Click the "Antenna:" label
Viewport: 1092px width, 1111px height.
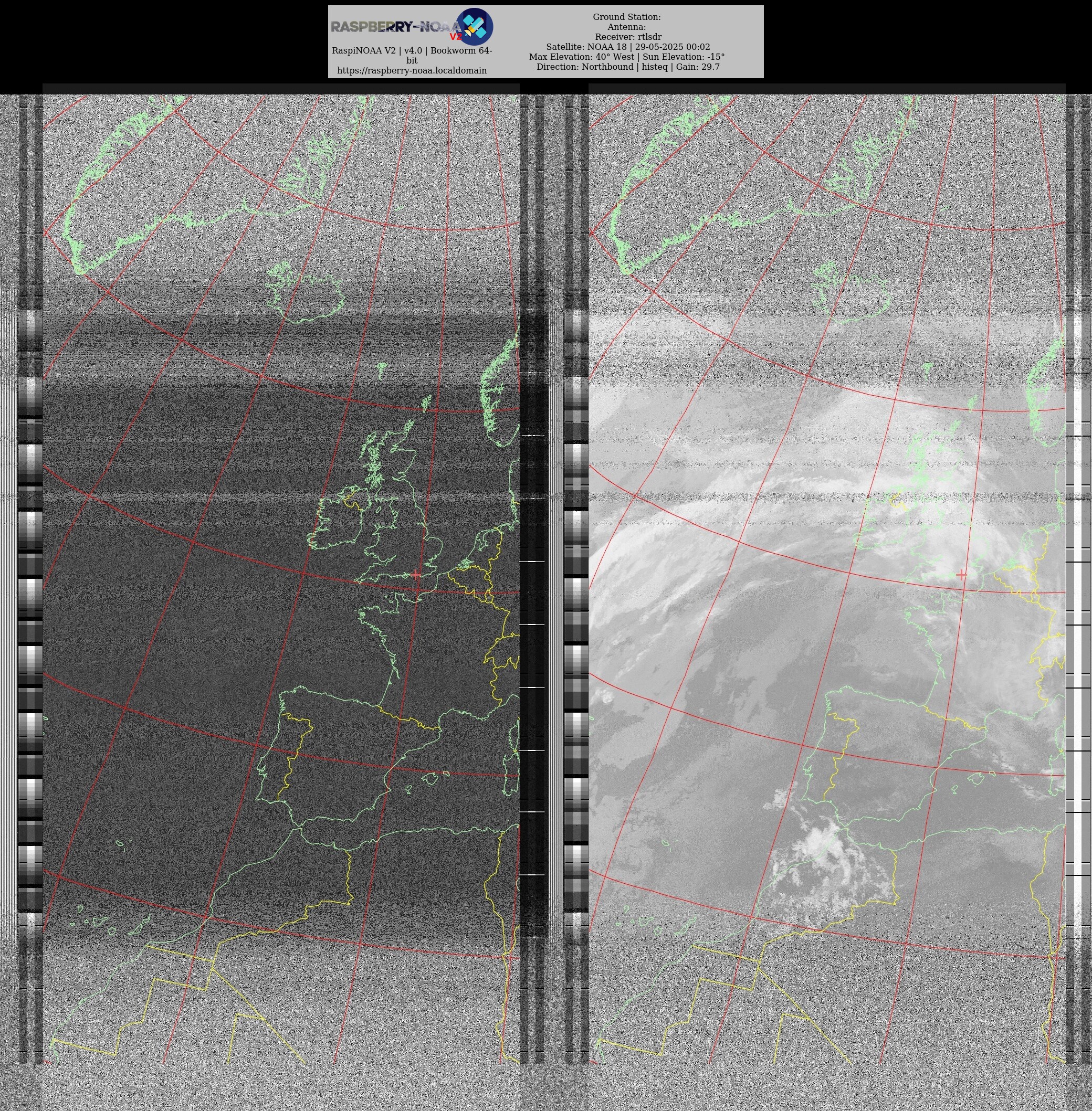627,27
